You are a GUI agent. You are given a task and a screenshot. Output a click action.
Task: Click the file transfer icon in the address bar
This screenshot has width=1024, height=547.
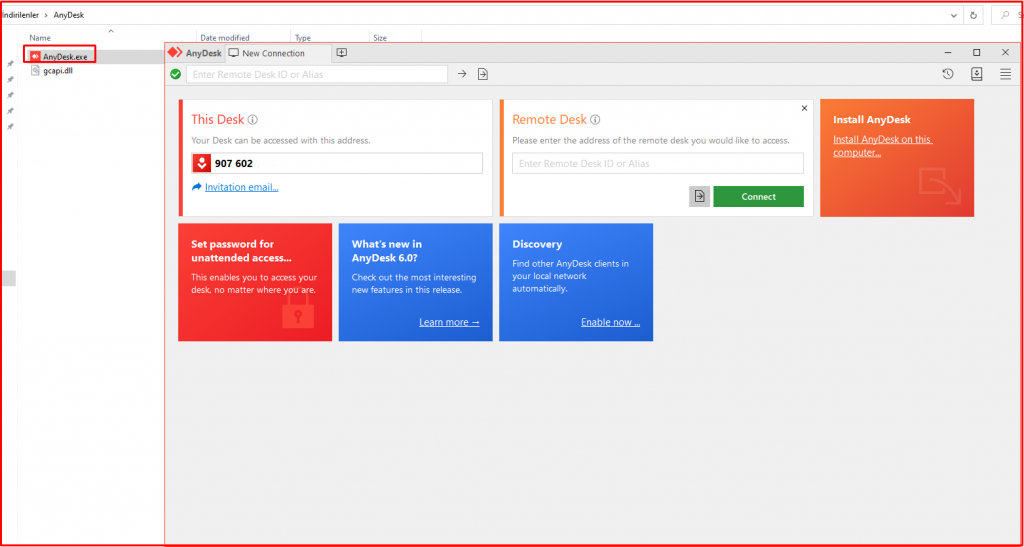pyautogui.click(x=483, y=74)
